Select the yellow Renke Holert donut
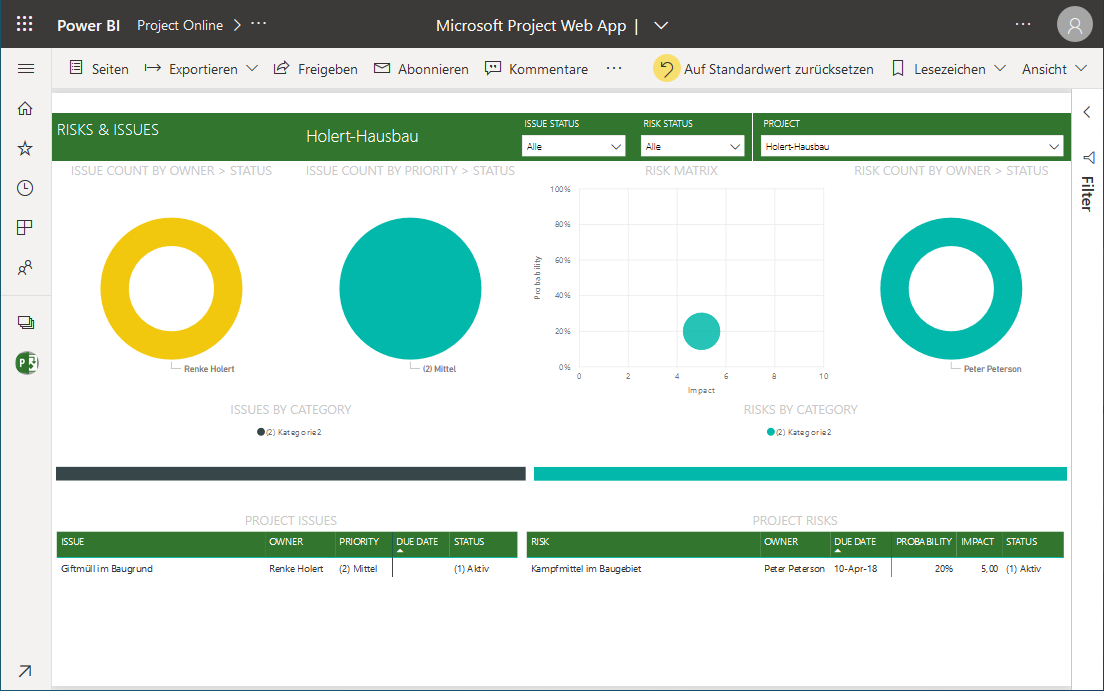Viewport: 1104px width, 691px height. tap(115, 289)
